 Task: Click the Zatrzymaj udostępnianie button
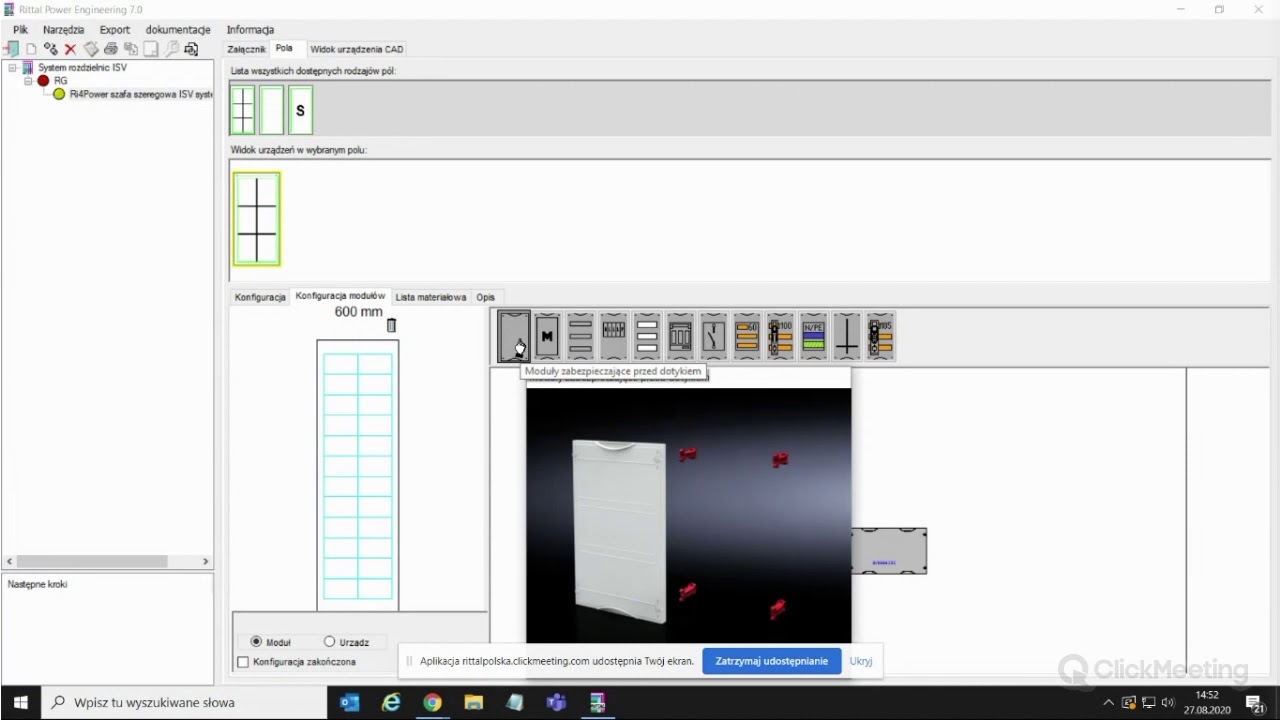[x=772, y=661]
